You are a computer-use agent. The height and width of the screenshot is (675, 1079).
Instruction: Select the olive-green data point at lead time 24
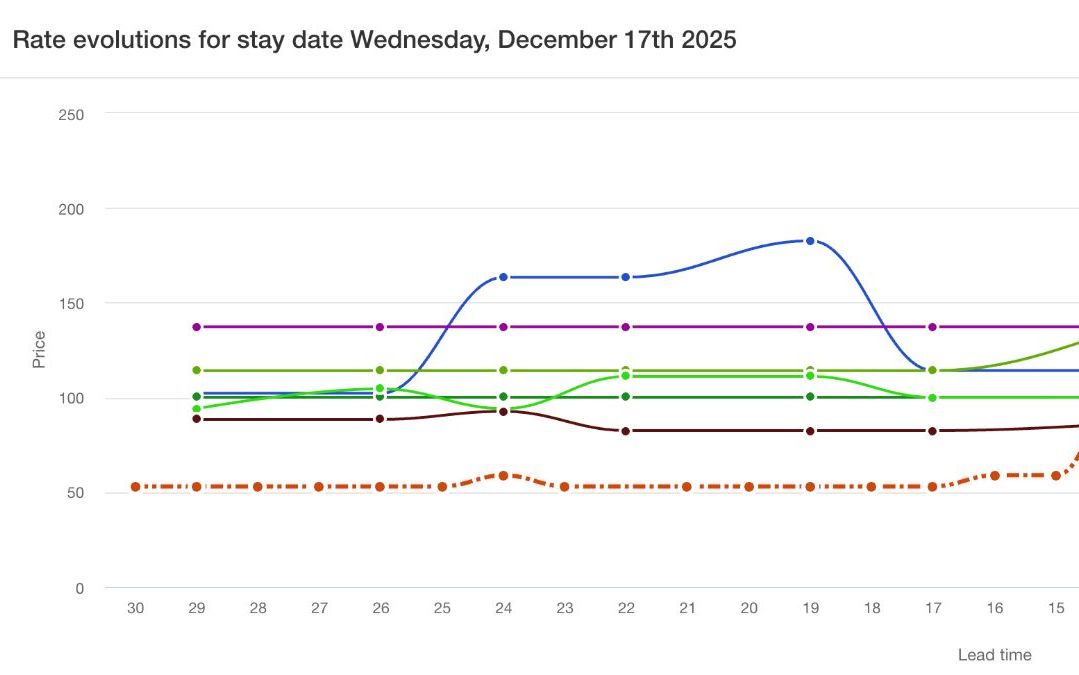click(503, 371)
